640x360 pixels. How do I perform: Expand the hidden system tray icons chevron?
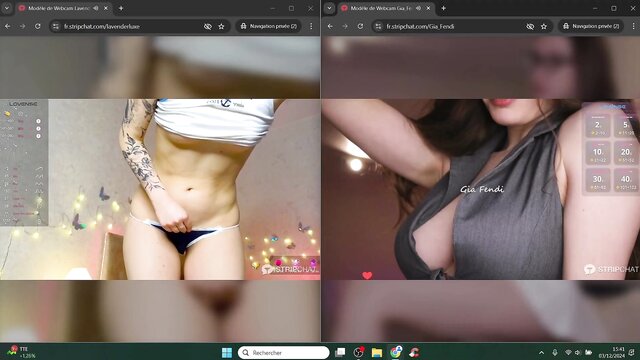541,352
